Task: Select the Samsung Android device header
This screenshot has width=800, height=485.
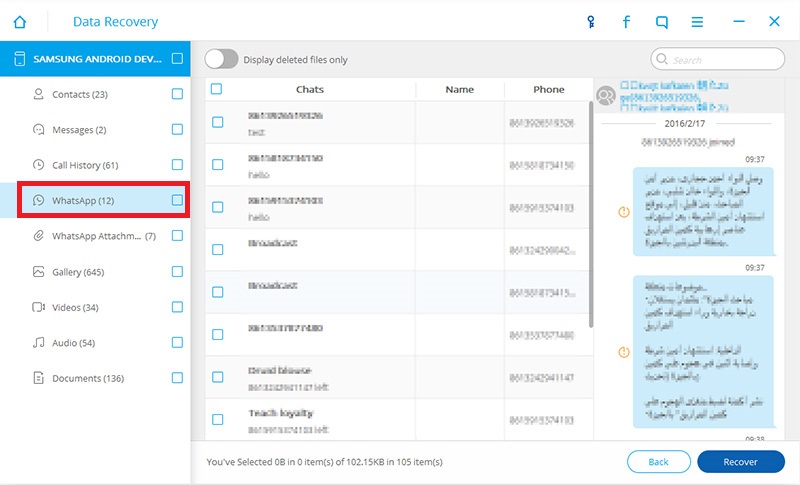Action: click(95, 59)
